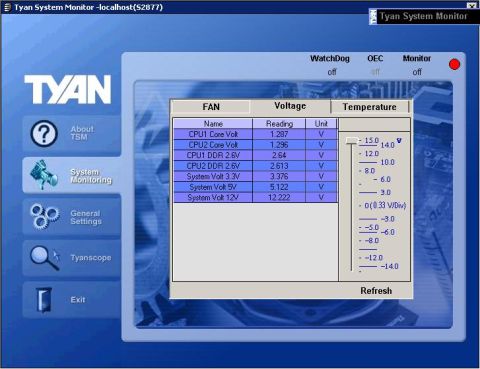Click the 1.296 reading value
Image resolution: width=480 pixels, height=369 pixels.
[x=279, y=145]
